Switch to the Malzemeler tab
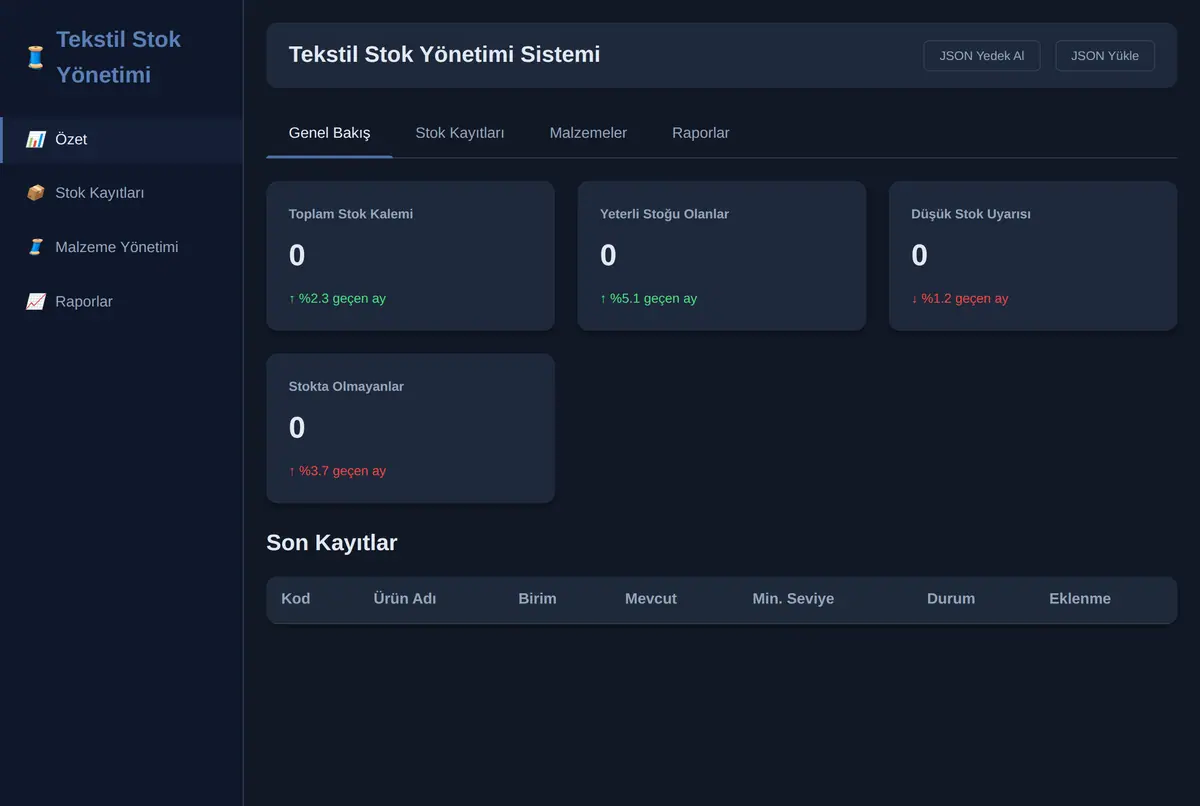Image resolution: width=1200 pixels, height=806 pixels. (588, 133)
